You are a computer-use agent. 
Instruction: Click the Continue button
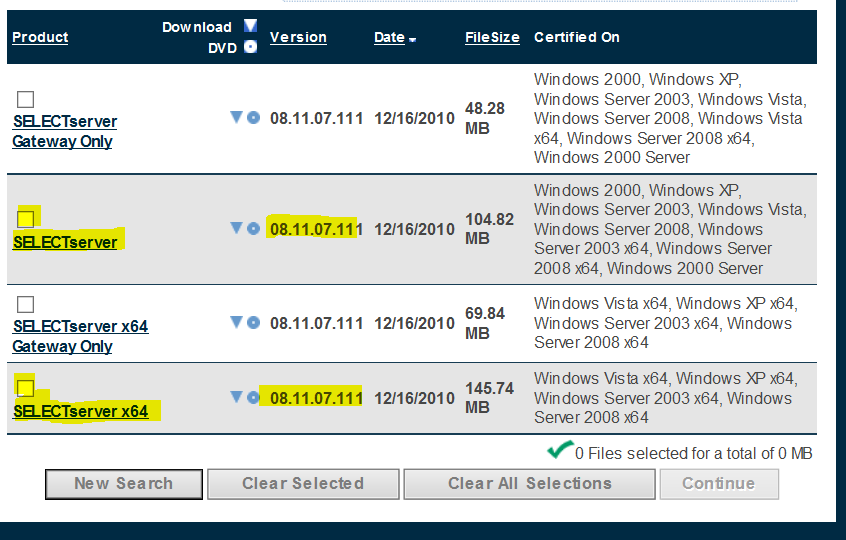(719, 484)
